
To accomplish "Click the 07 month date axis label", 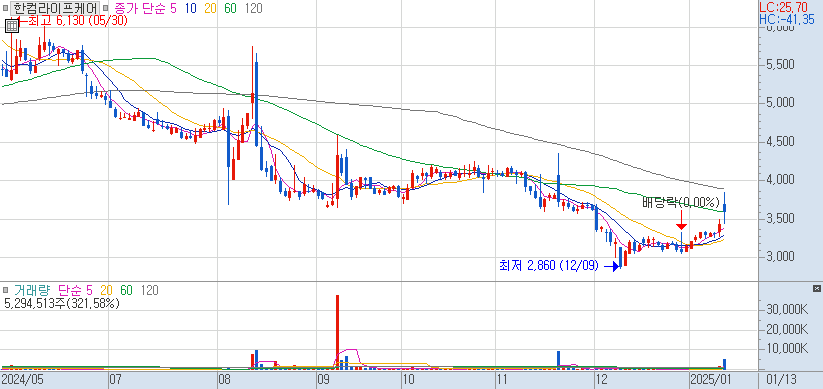I will pos(116,379).
